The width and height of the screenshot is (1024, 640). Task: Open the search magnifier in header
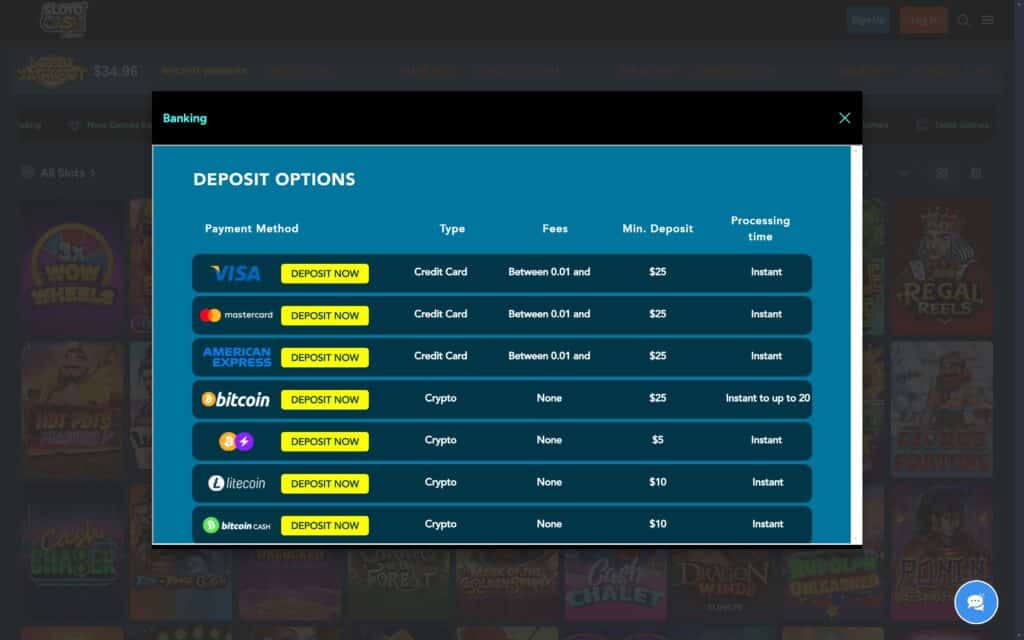(964, 20)
